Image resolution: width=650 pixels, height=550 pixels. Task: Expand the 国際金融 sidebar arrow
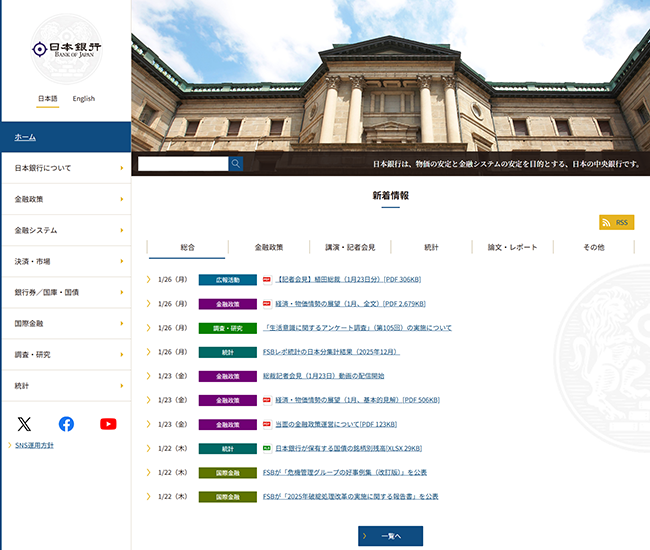(122, 323)
